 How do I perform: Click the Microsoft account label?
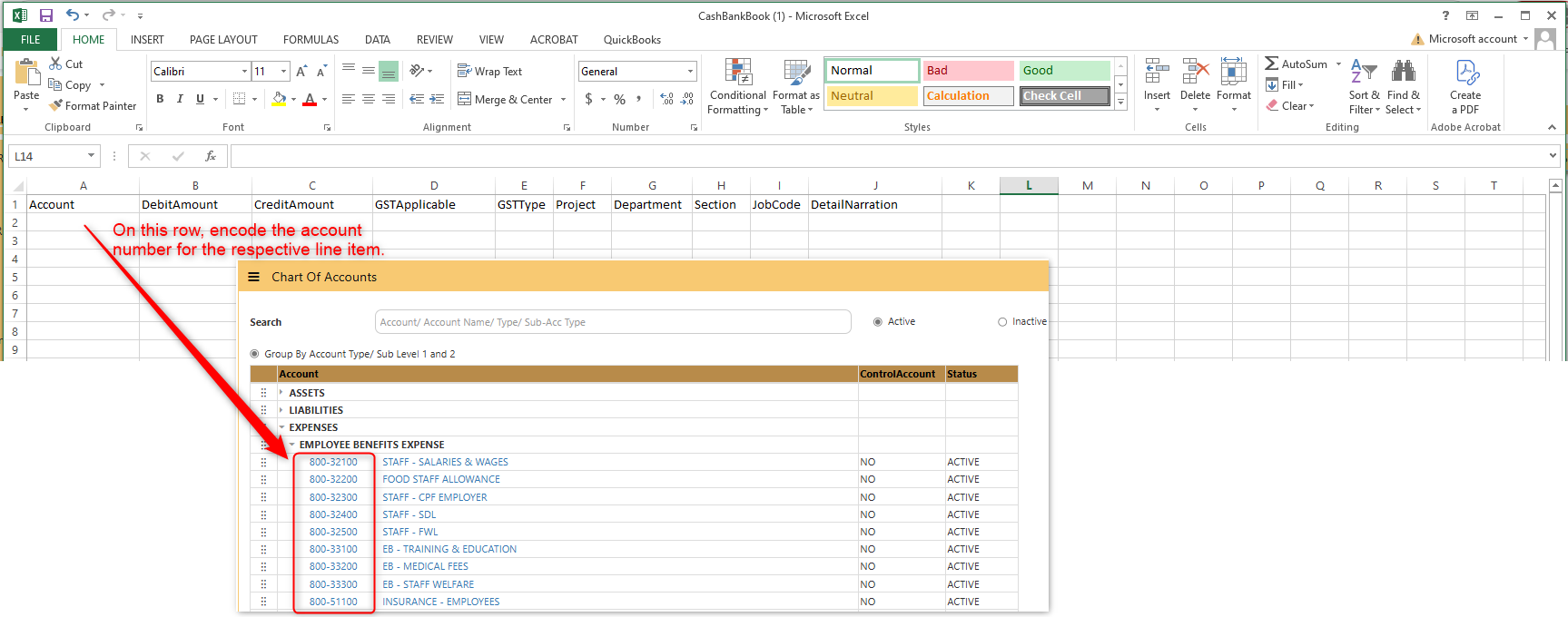point(1473,39)
